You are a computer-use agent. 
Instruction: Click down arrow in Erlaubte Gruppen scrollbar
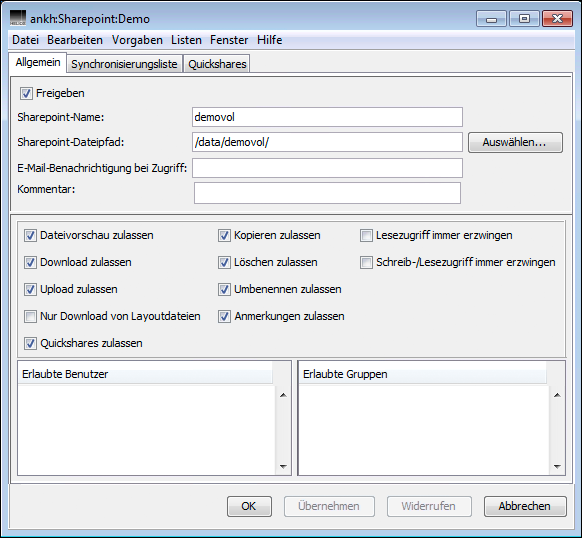pos(557,467)
